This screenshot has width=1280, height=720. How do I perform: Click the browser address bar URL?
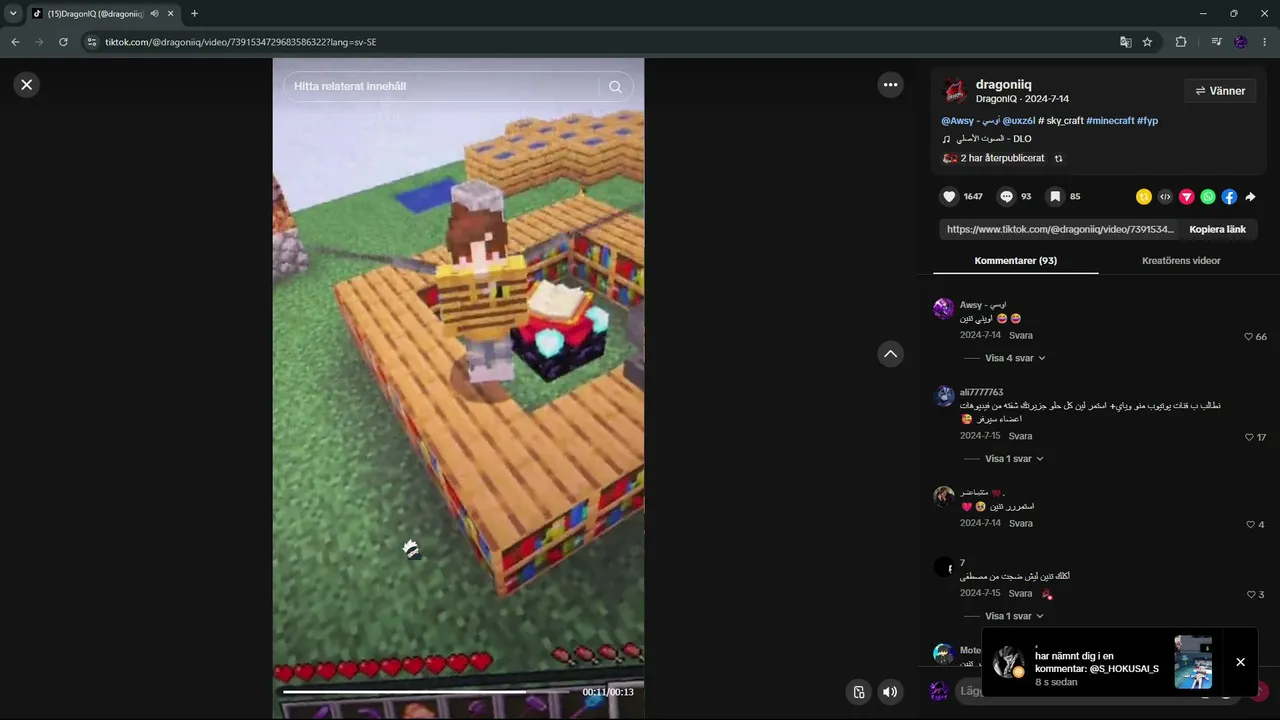[241, 42]
